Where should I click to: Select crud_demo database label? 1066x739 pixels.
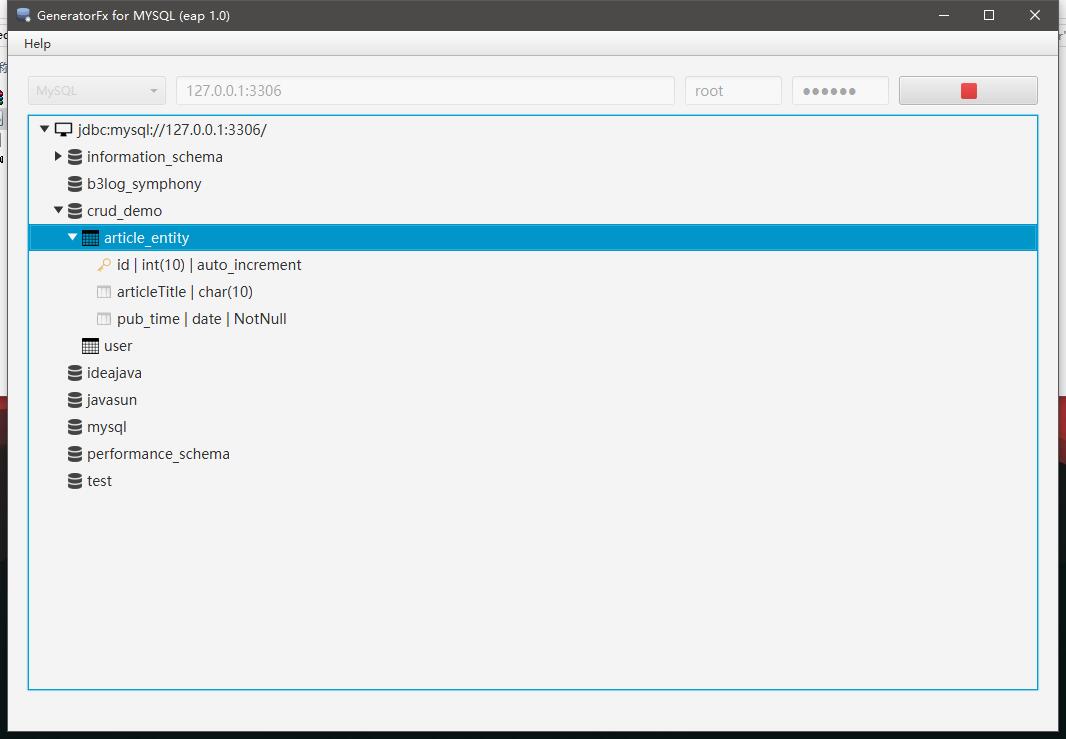124,211
